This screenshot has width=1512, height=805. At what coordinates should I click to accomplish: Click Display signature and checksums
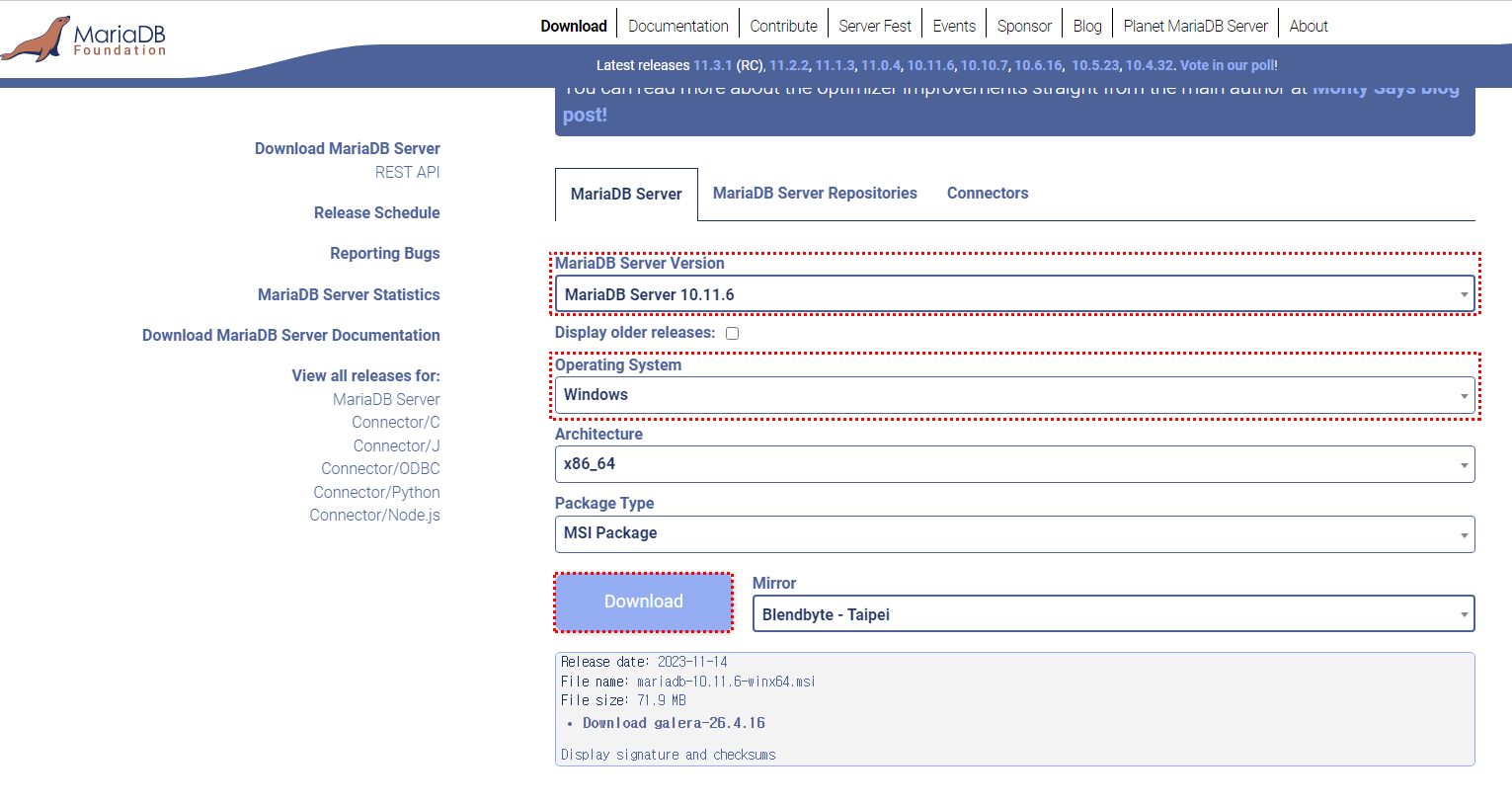click(669, 755)
